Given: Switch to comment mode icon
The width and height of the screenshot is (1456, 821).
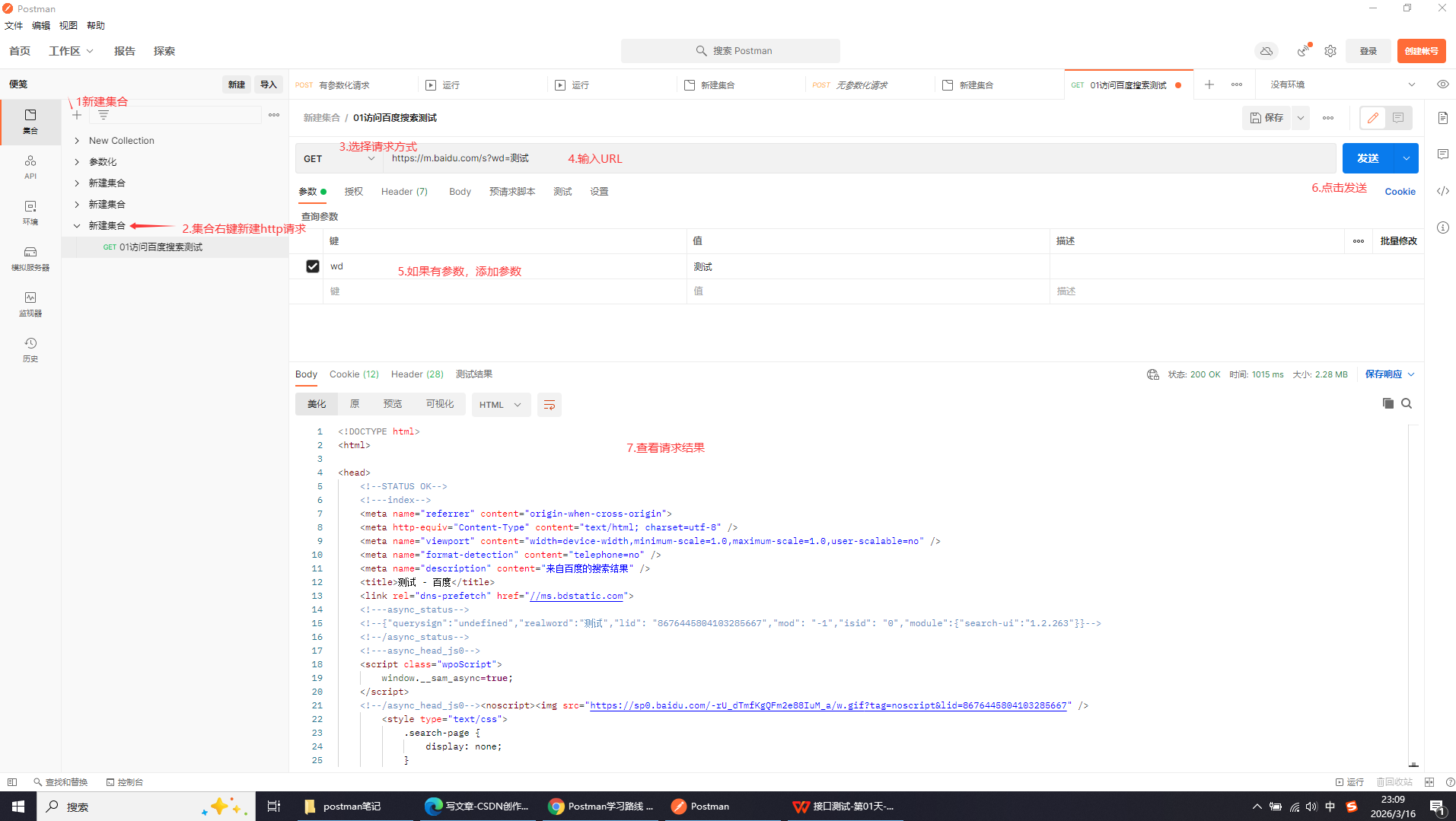Looking at the screenshot, I should 1399,118.
